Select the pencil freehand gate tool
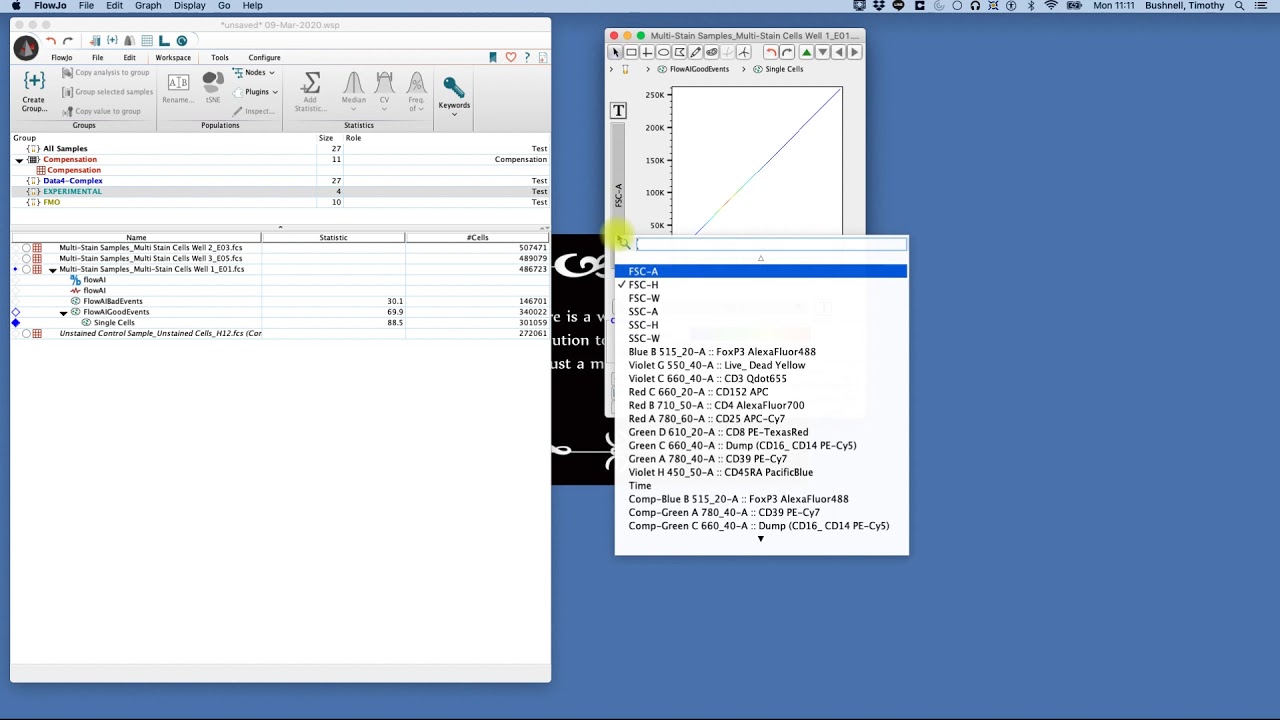 pos(695,52)
